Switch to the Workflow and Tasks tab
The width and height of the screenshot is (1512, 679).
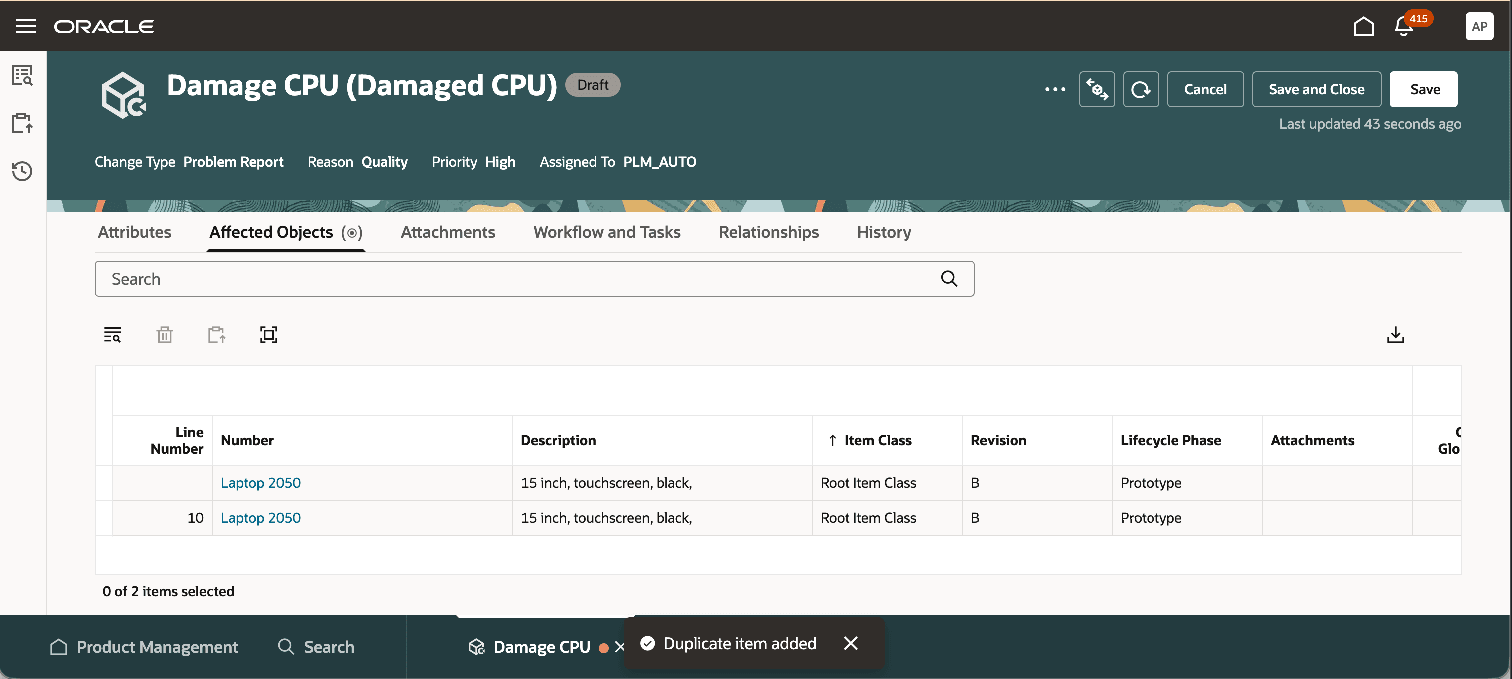pos(606,232)
